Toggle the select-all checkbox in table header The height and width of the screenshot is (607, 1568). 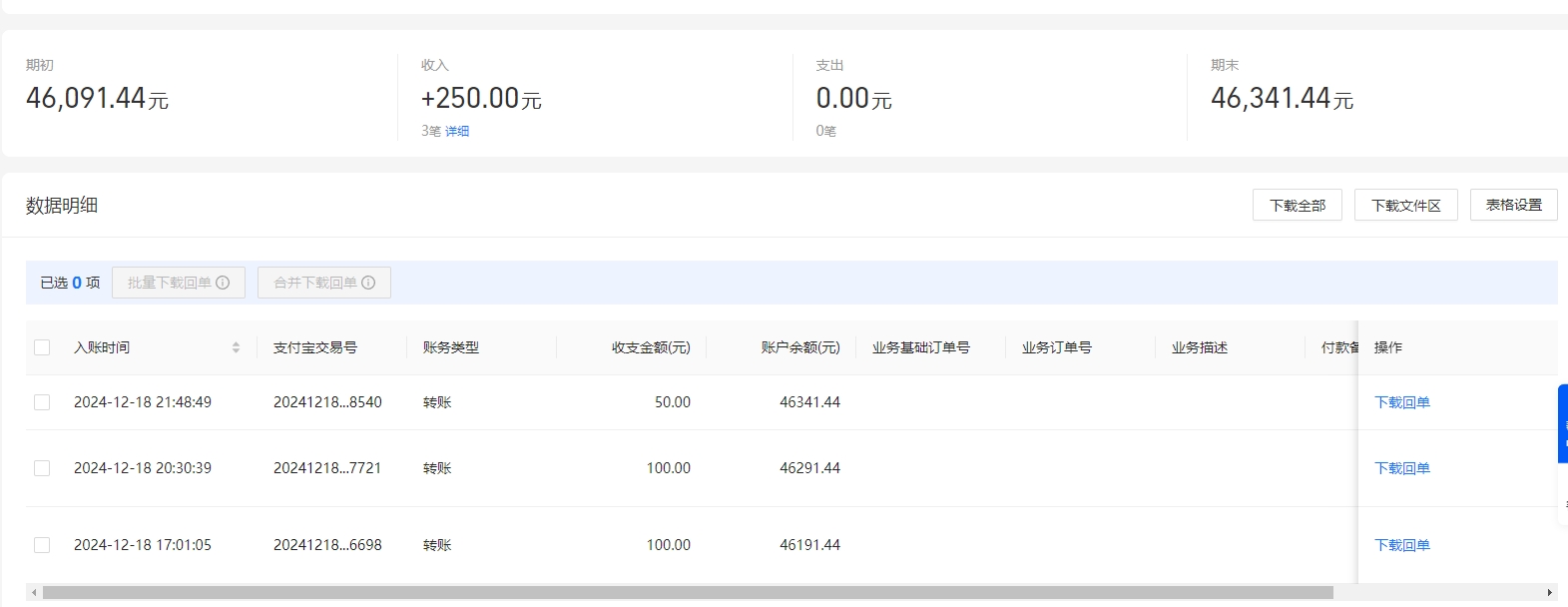coord(42,347)
